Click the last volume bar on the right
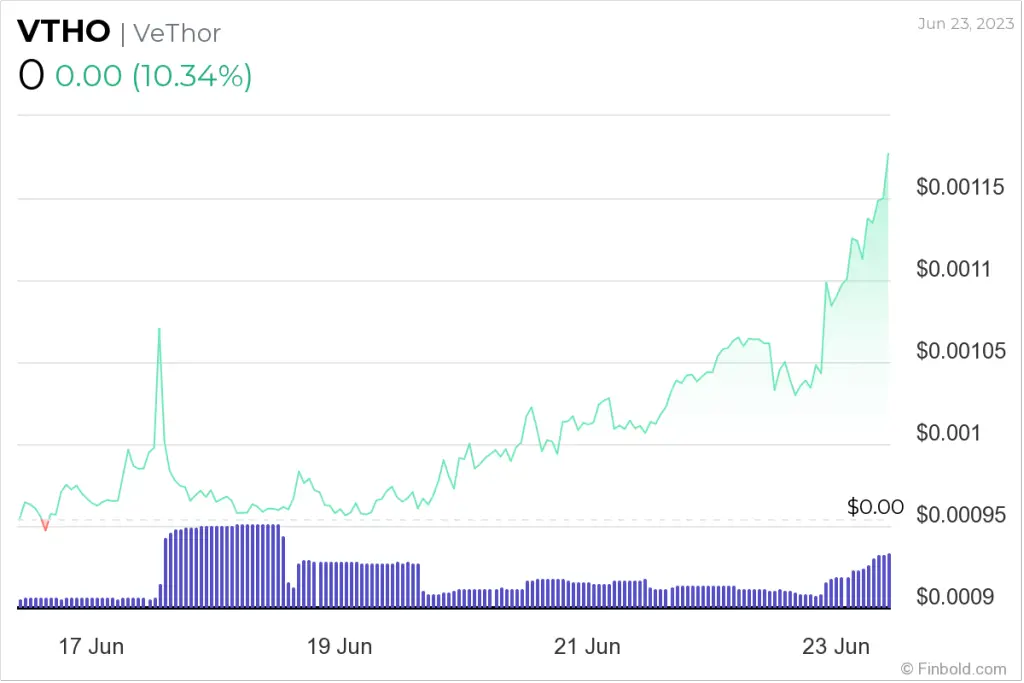Image resolution: width=1024 pixels, height=683 pixels. 888,580
